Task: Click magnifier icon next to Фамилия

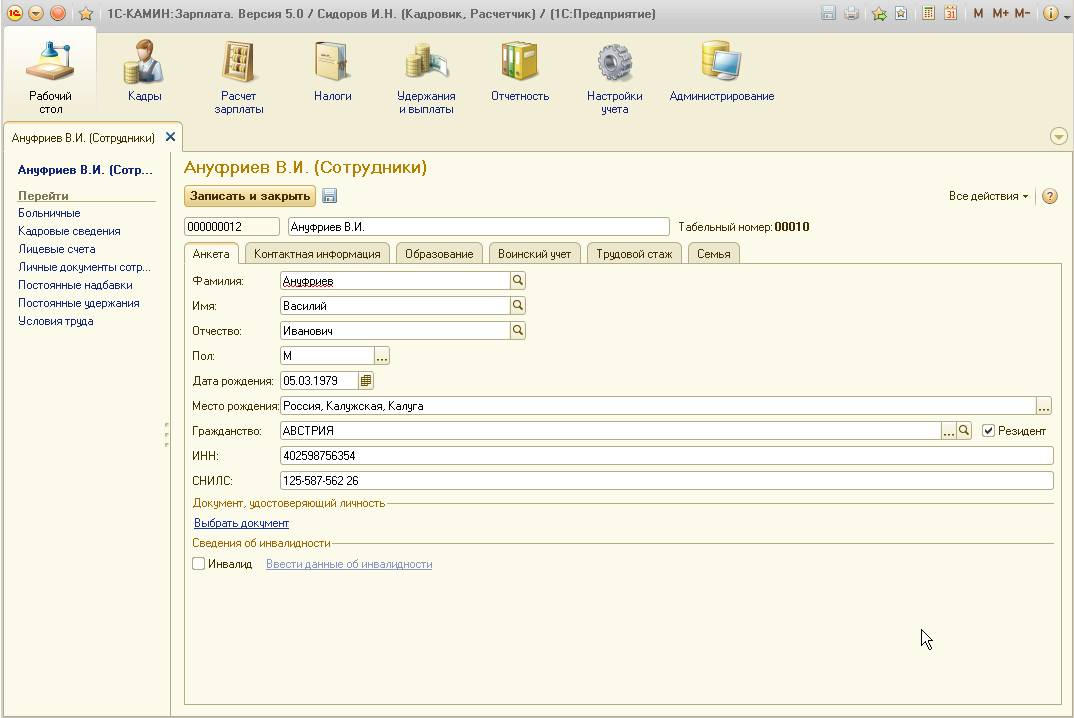Action: tap(518, 281)
